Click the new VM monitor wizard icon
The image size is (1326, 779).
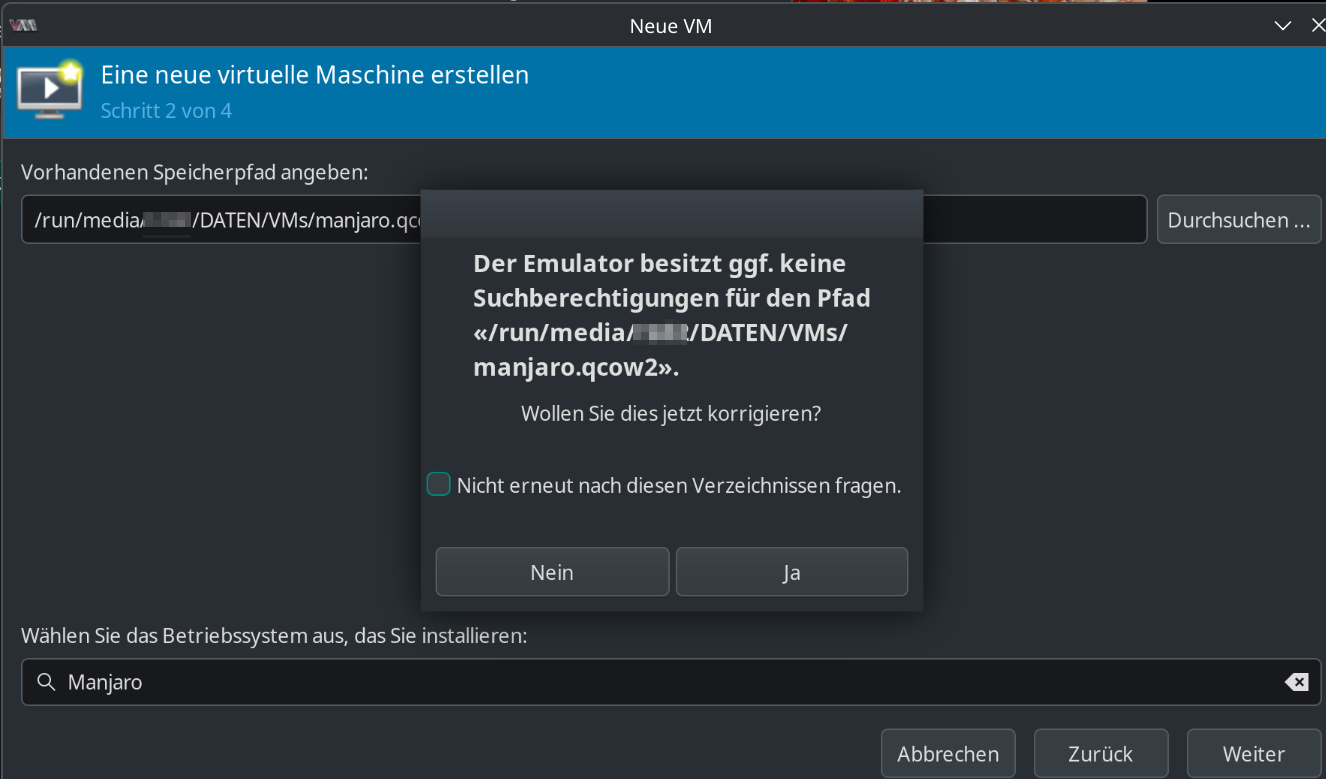click(x=50, y=90)
